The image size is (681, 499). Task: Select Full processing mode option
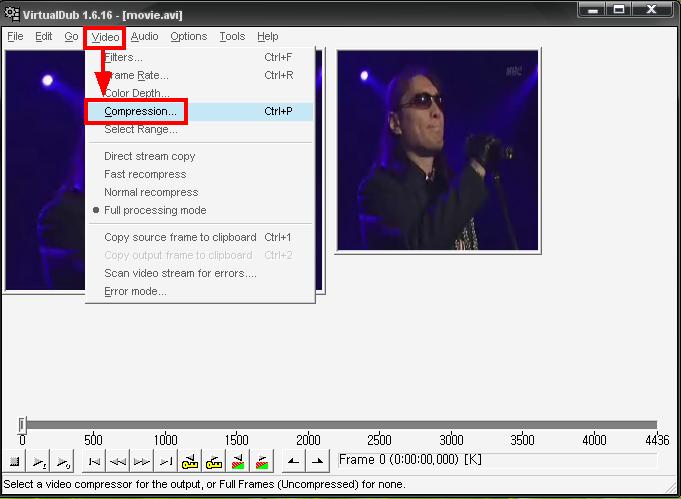200,211
